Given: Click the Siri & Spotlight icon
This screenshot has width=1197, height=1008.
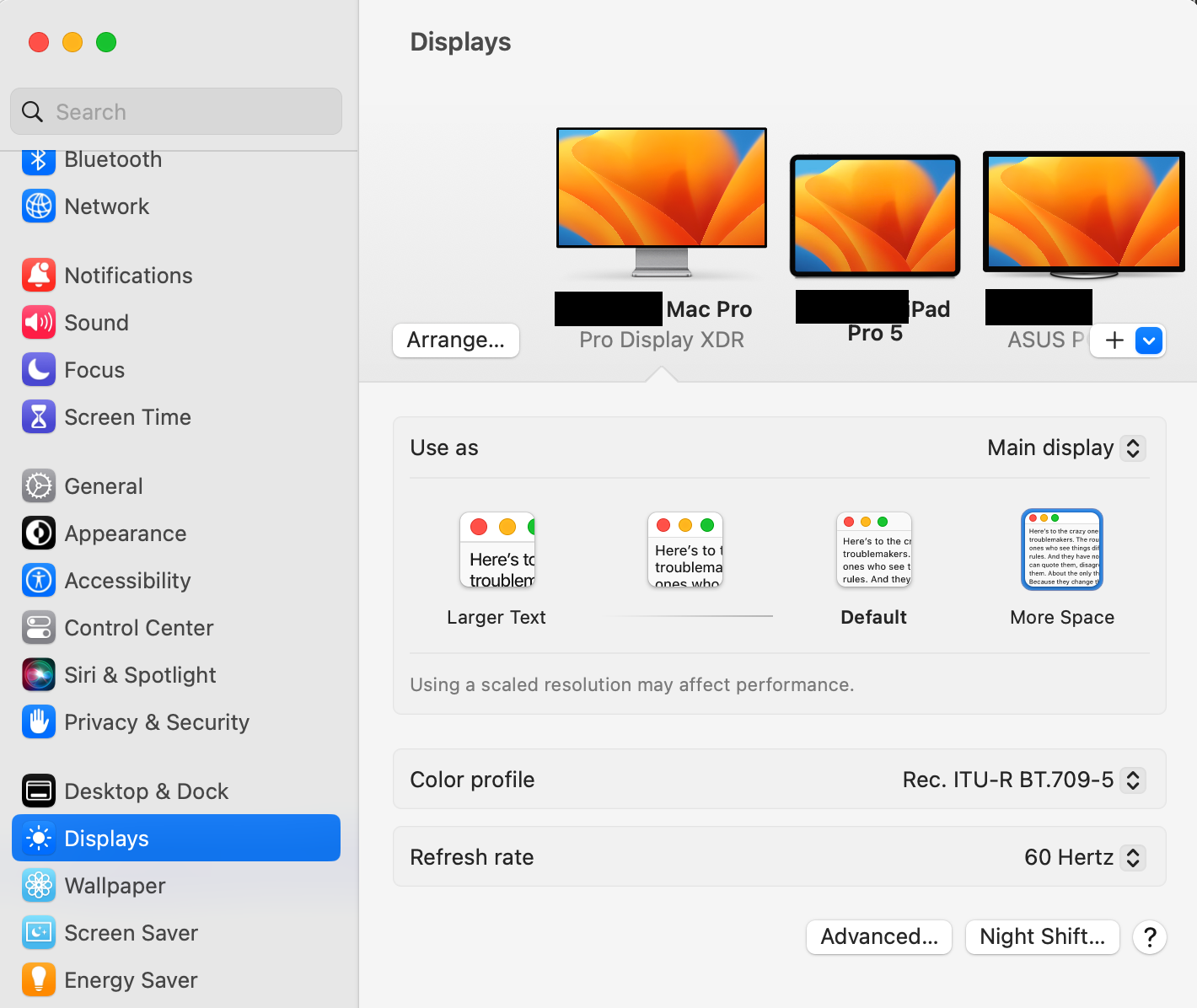Looking at the screenshot, I should click(39, 675).
